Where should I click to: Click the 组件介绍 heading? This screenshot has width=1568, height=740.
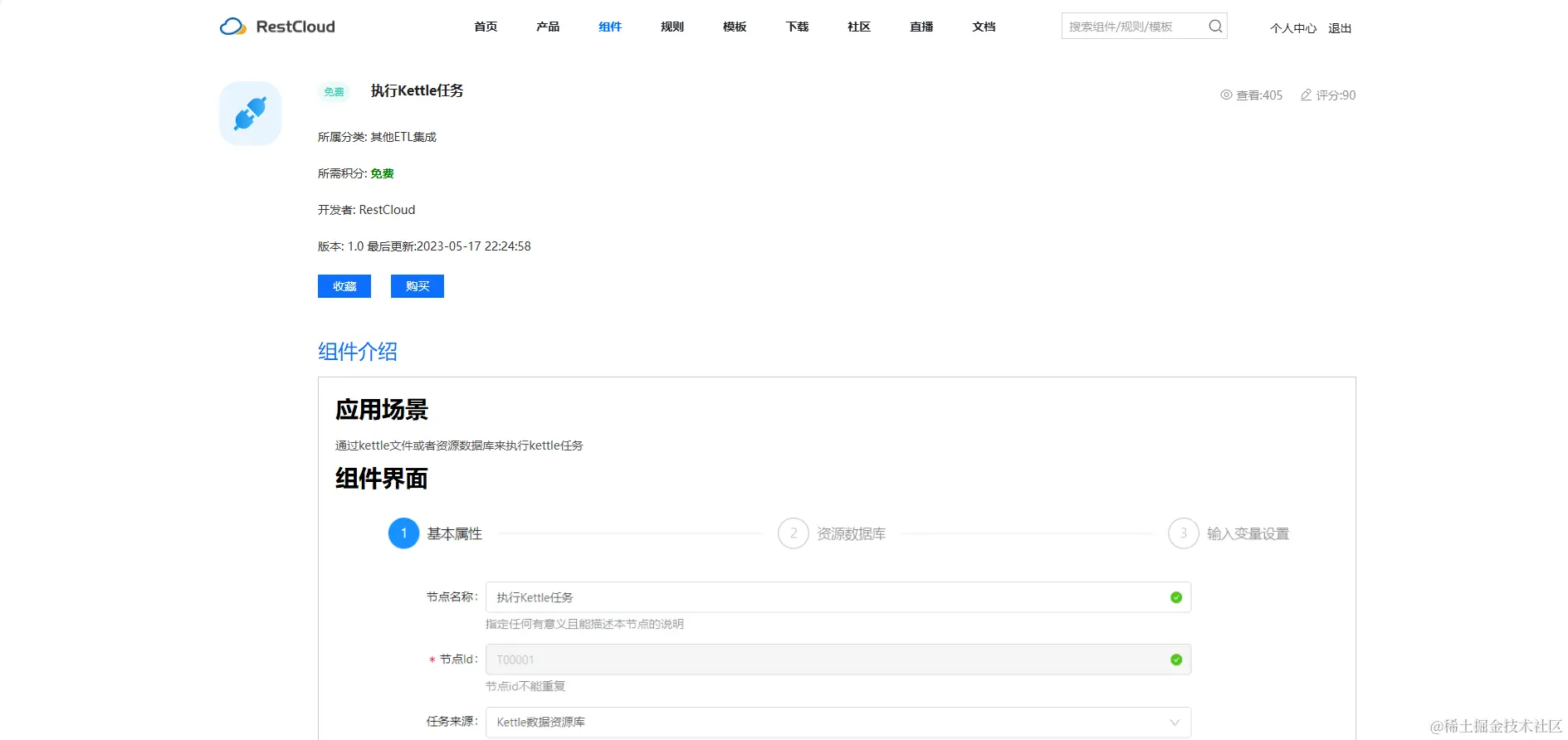pos(358,352)
